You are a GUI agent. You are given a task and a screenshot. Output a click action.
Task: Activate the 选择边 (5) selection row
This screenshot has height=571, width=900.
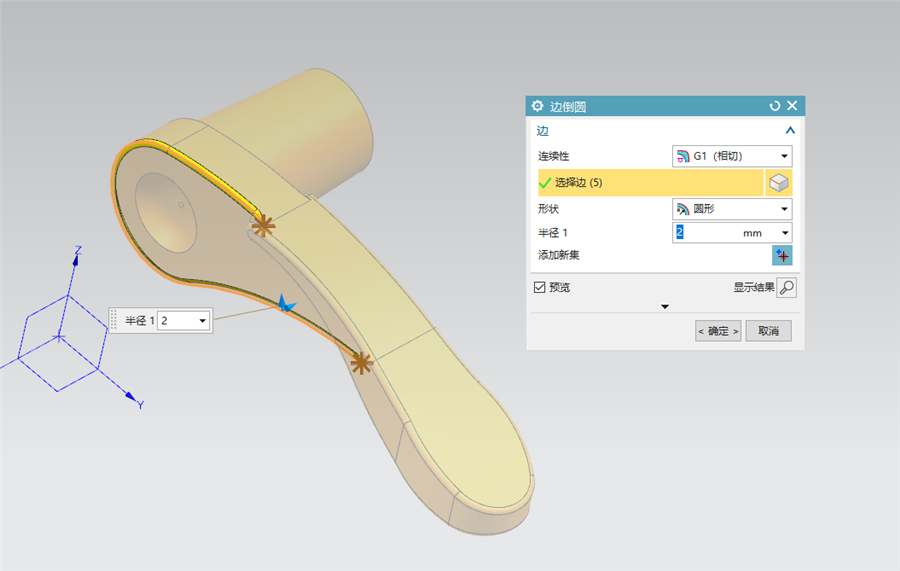click(650, 182)
